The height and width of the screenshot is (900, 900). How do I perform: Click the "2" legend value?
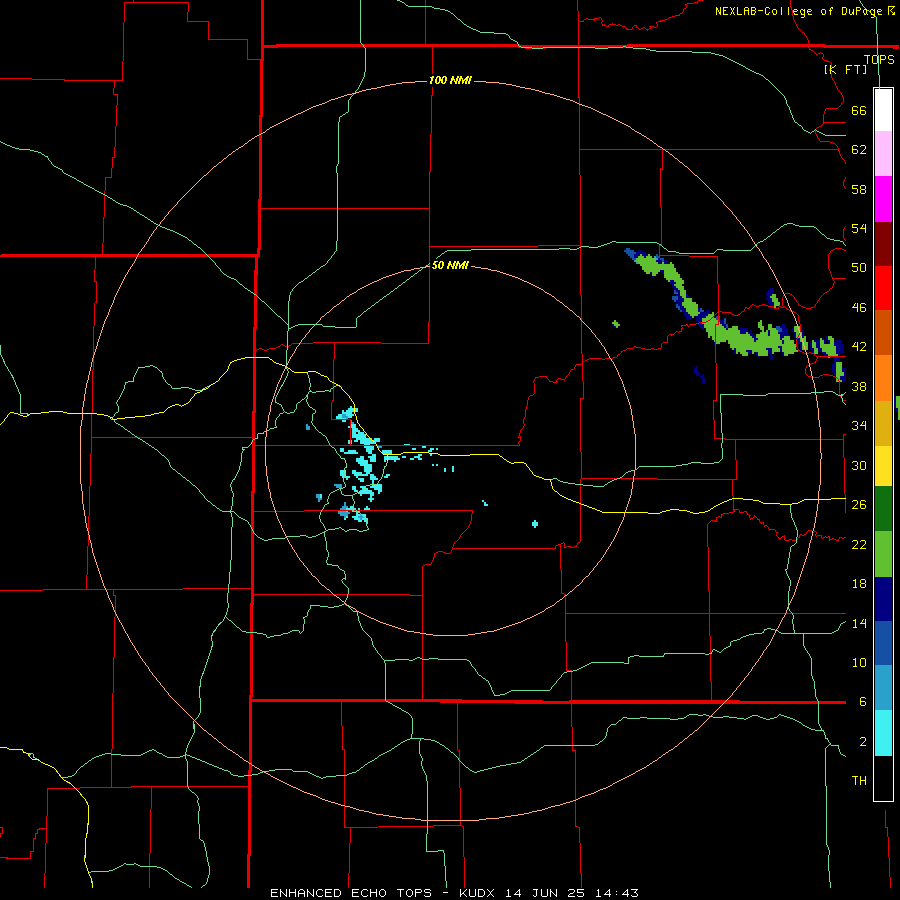pyautogui.click(x=863, y=742)
